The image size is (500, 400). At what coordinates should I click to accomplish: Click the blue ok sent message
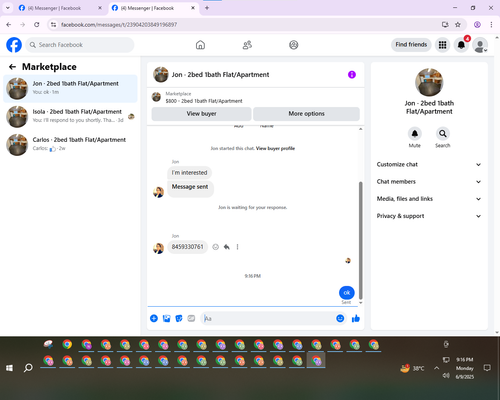coord(347,292)
